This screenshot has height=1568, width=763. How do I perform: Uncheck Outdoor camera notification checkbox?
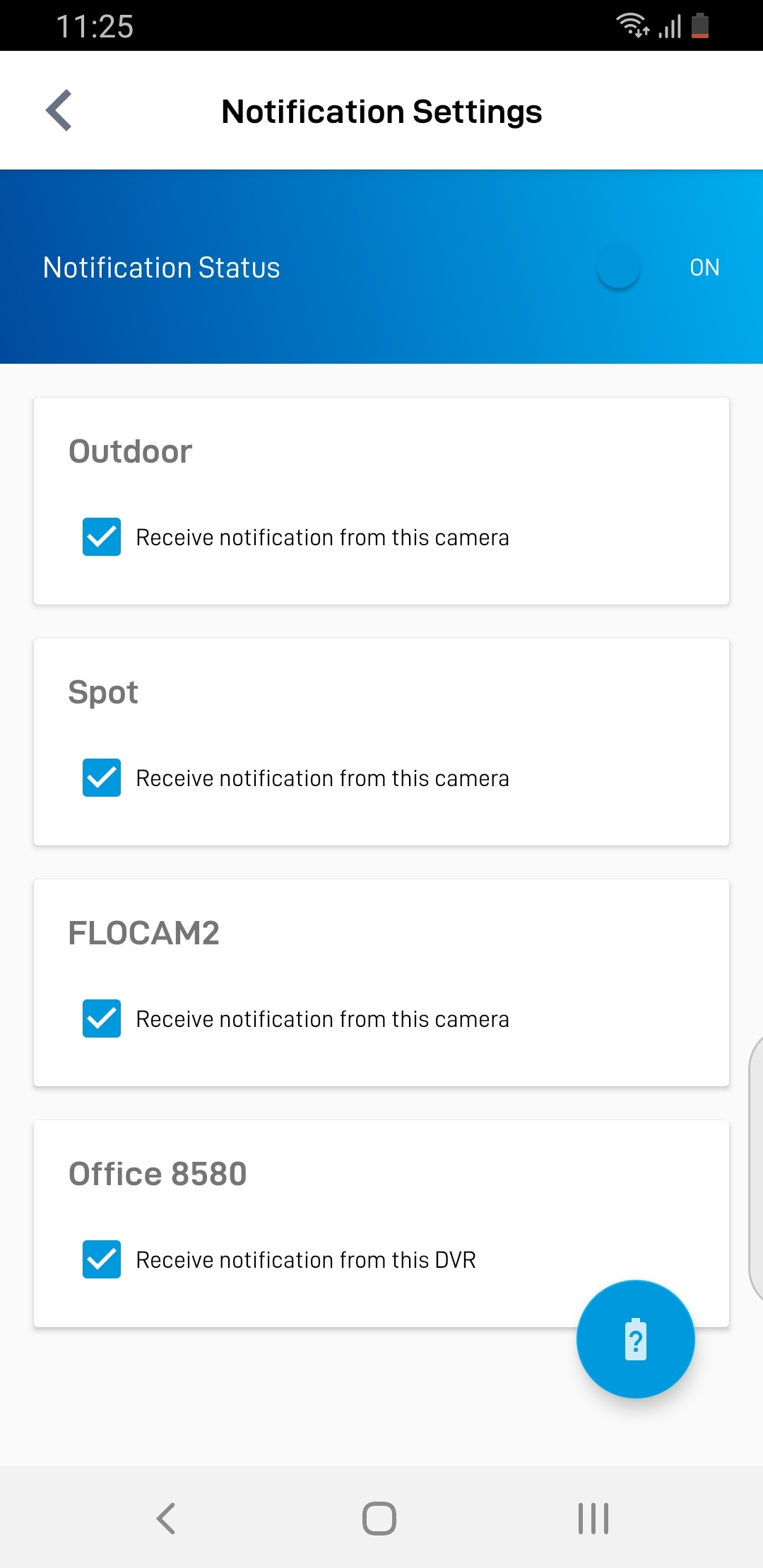102,537
